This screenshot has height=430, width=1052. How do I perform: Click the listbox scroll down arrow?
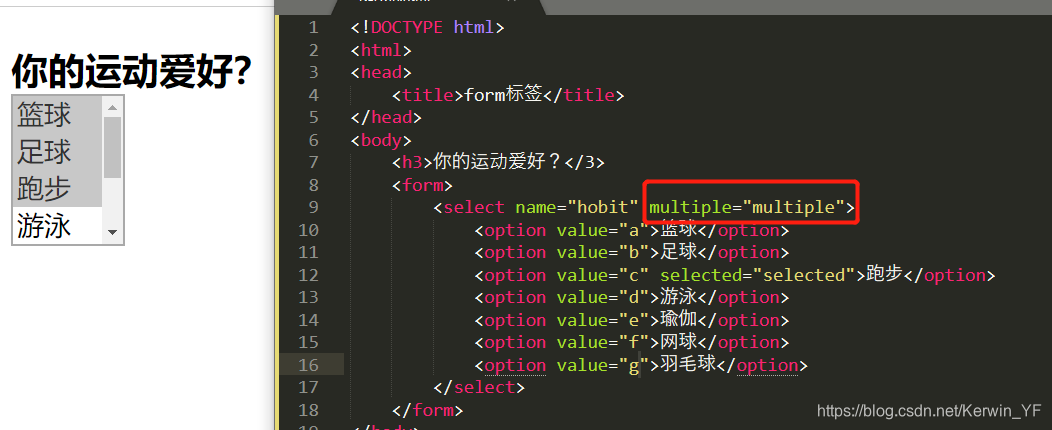[x=113, y=233]
